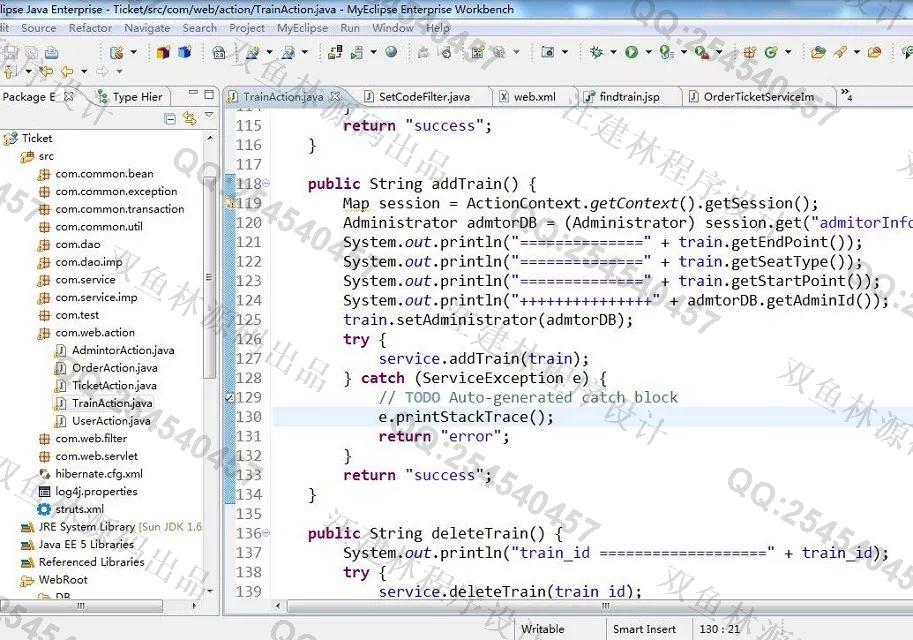The height and width of the screenshot is (640, 913).
Task: Click the Save All toolbar icon
Action: pyautogui.click(x=31, y=52)
